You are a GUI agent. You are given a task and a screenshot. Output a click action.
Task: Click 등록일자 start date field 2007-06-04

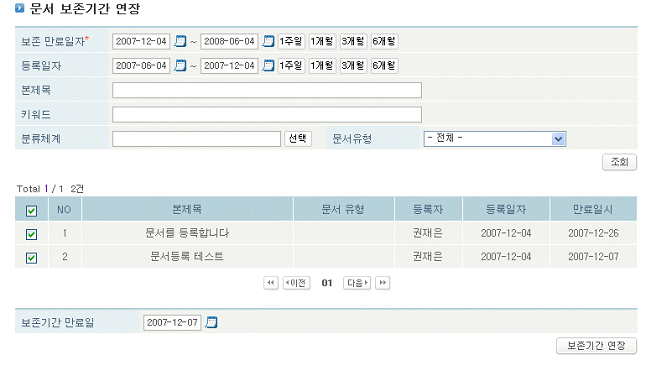[x=141, y=65]
